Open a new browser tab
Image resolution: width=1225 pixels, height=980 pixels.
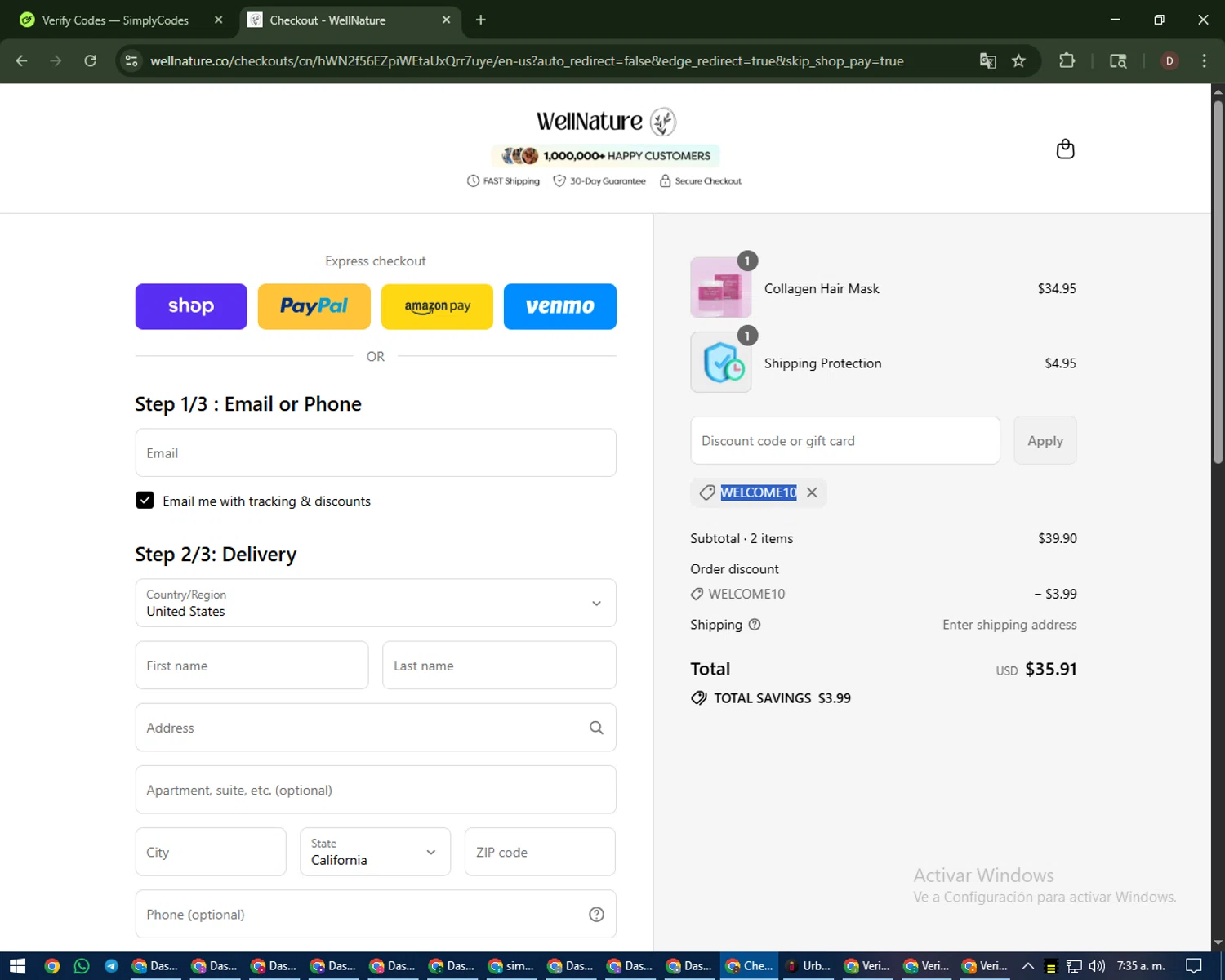click(x=481, y=20)
